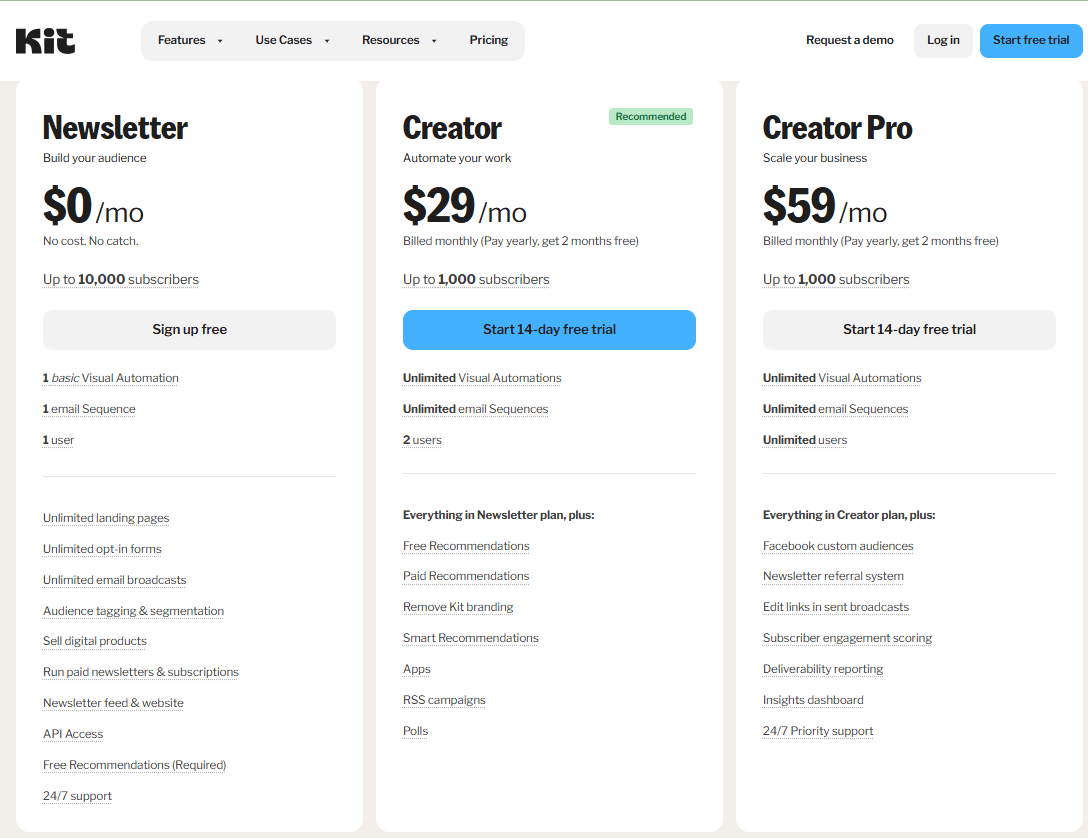Click Remove Kit branding feature
Screen dimensions: 1088x838
[458, 607]
